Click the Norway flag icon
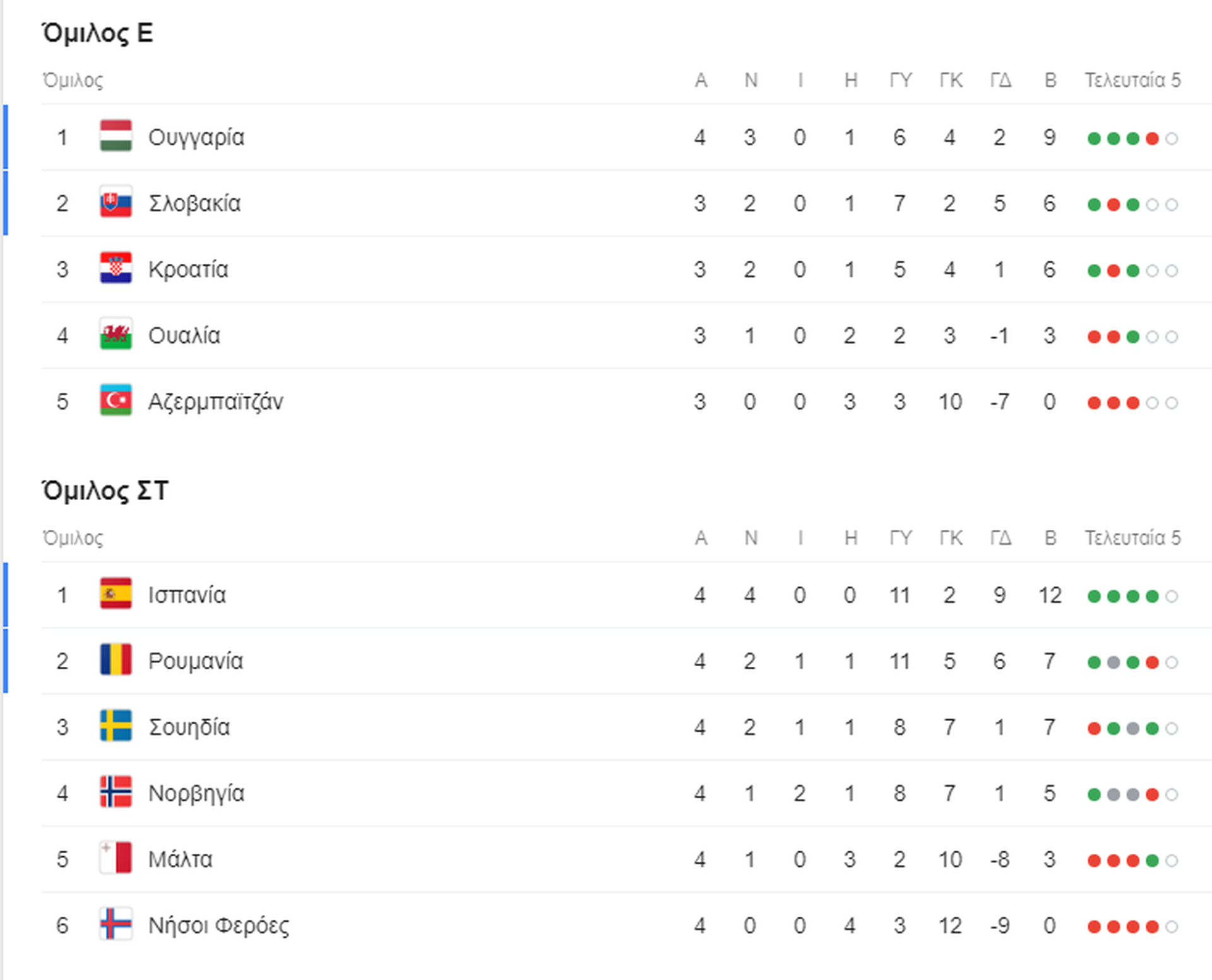The width and height of the screenshot is (1212, 980). (116, 793)
